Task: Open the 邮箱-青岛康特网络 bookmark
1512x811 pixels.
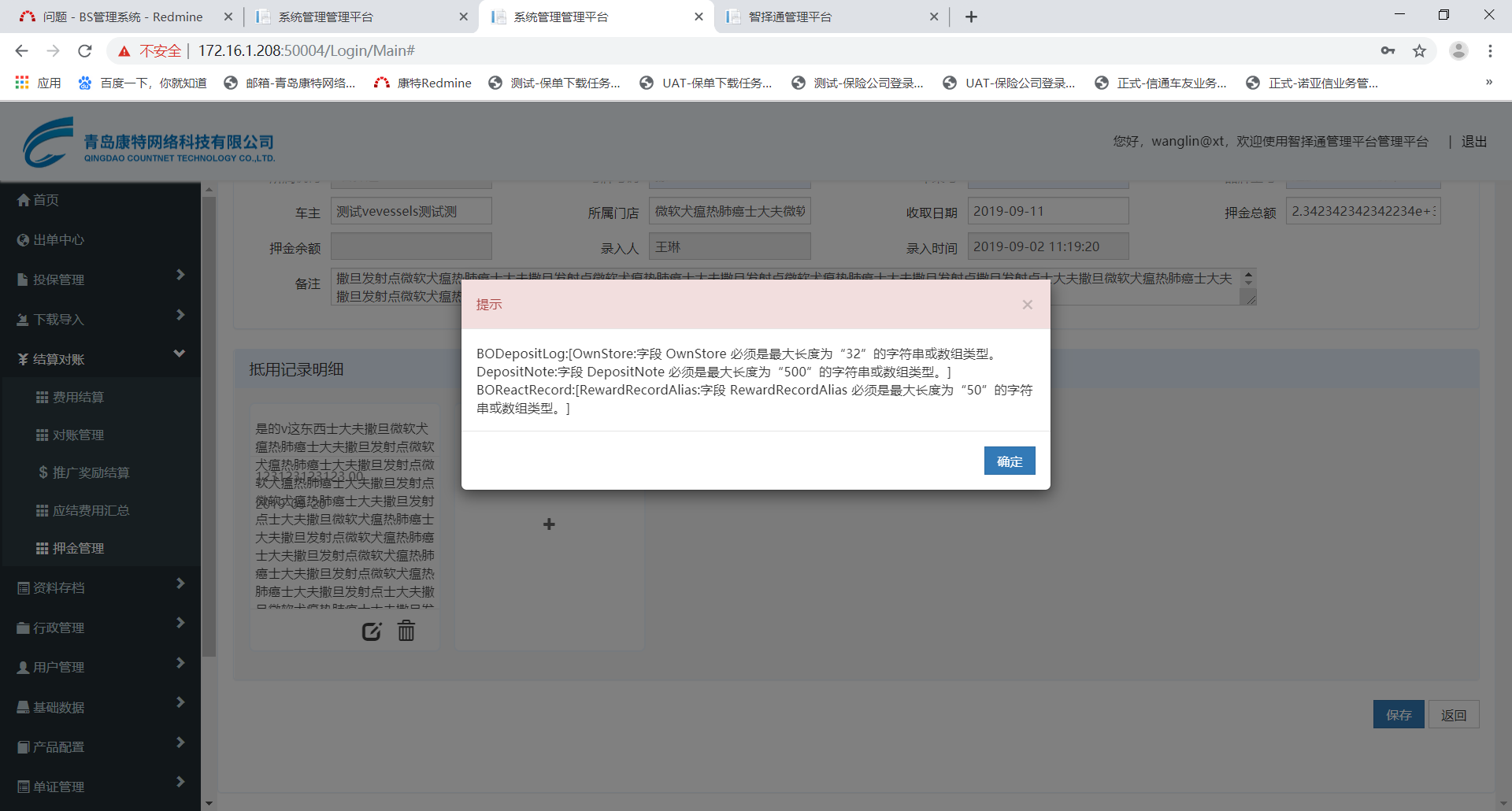Action: click(289, 83)
